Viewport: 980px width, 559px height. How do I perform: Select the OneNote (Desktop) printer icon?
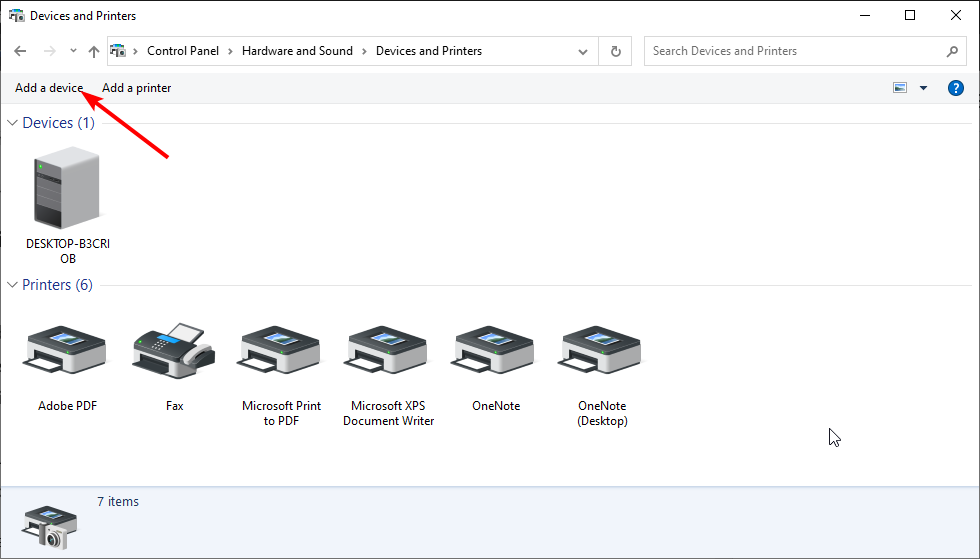[x=599, y=350]
